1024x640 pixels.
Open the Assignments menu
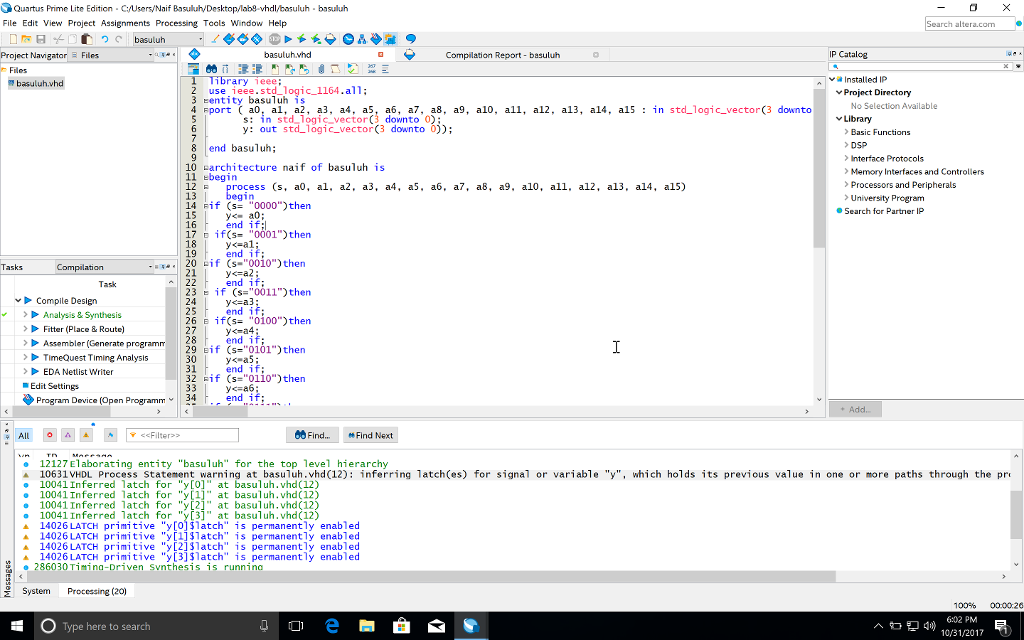[125, 23]
